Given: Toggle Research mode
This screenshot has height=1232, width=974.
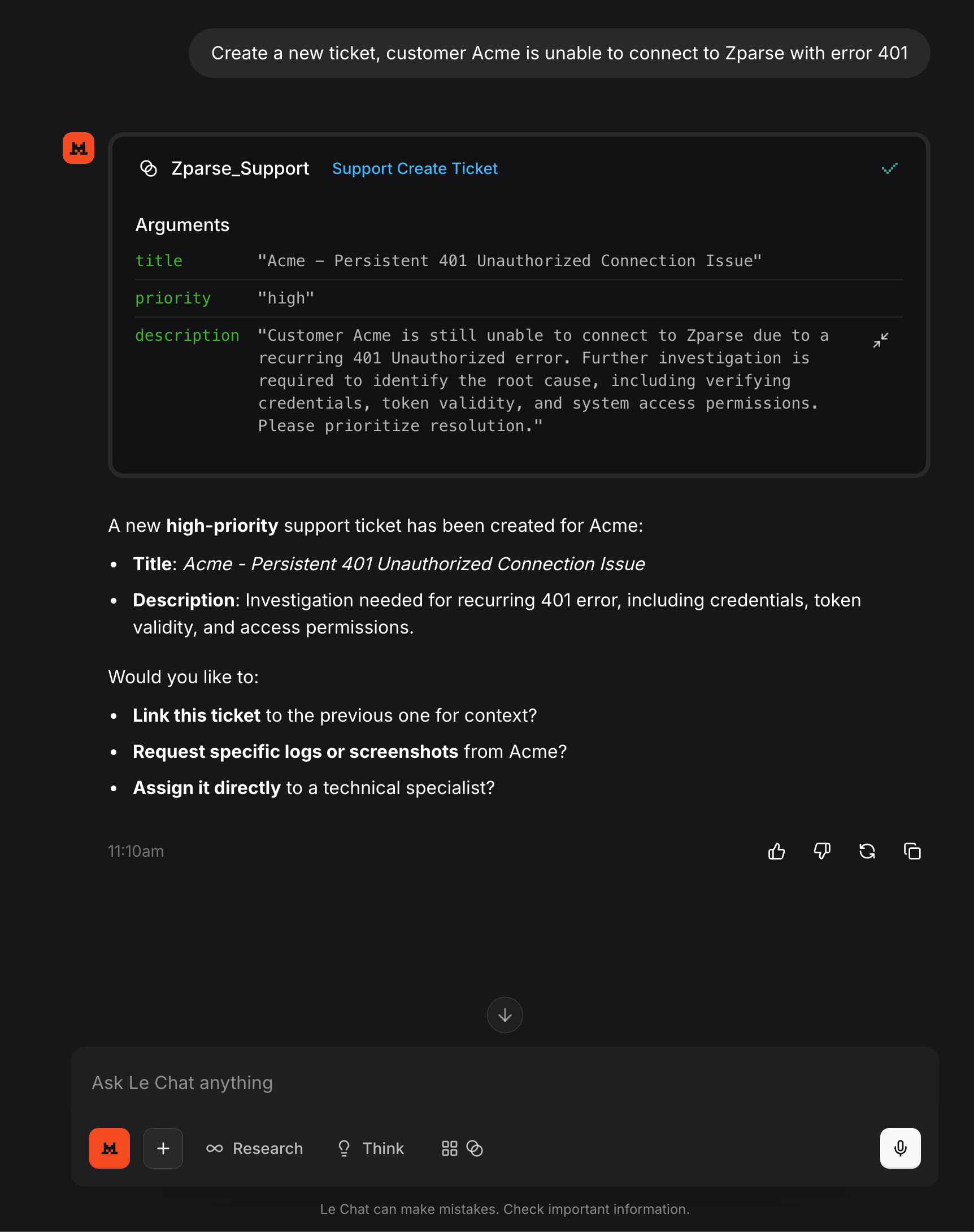Looking at the screenshot, I should pyautogui.click(x=255, y=1148).
